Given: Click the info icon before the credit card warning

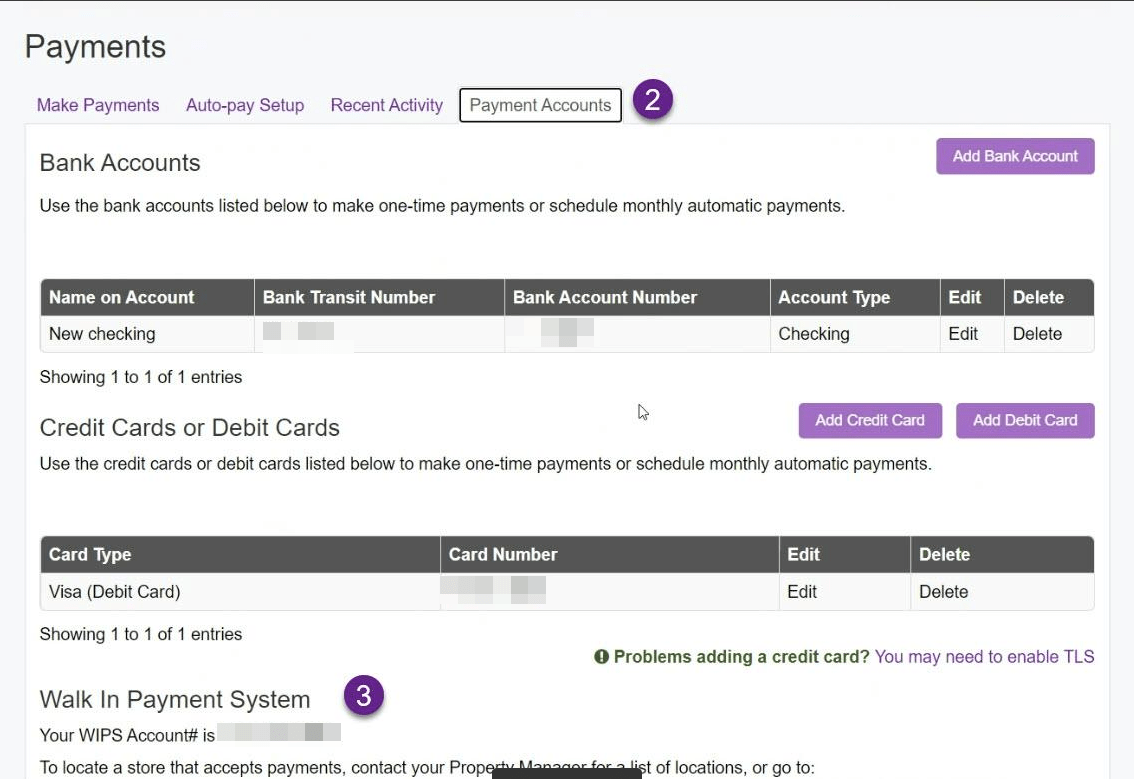Looking at the screenshot, I should click(x=601, y=656).
